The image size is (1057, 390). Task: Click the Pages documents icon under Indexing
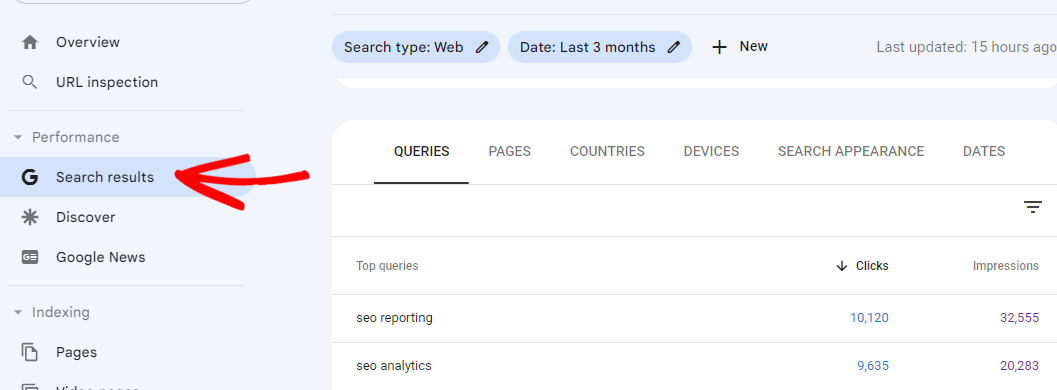point(30,352)
